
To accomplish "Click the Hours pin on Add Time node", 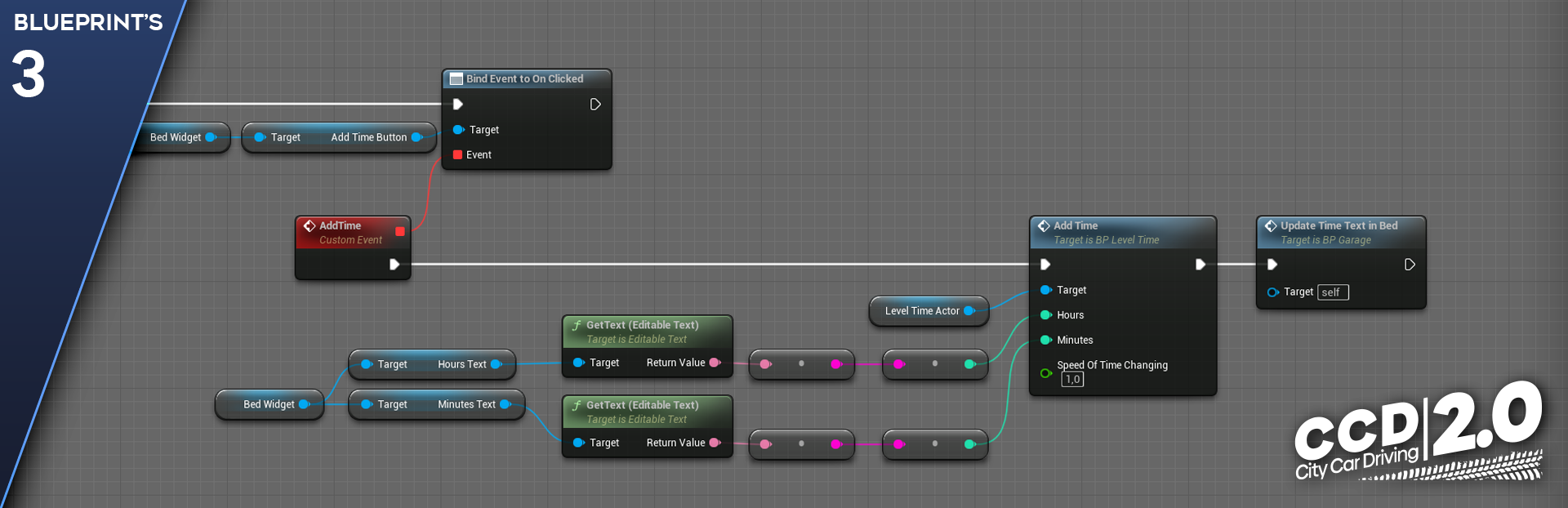I will [1045, 315].
